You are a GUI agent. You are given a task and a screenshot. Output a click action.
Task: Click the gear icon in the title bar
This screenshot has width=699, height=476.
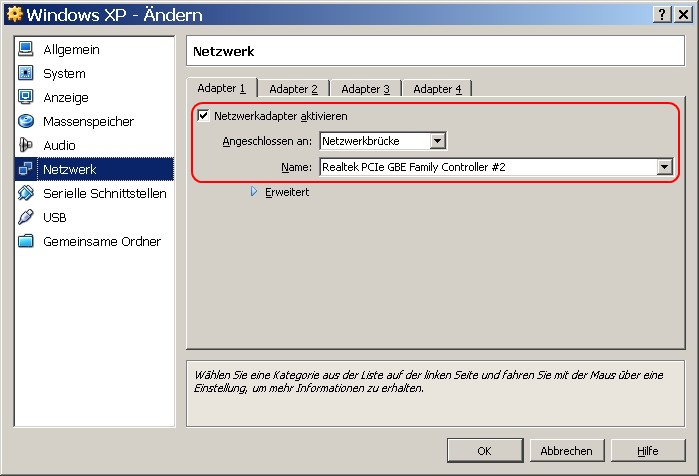(x=14, y=14)
